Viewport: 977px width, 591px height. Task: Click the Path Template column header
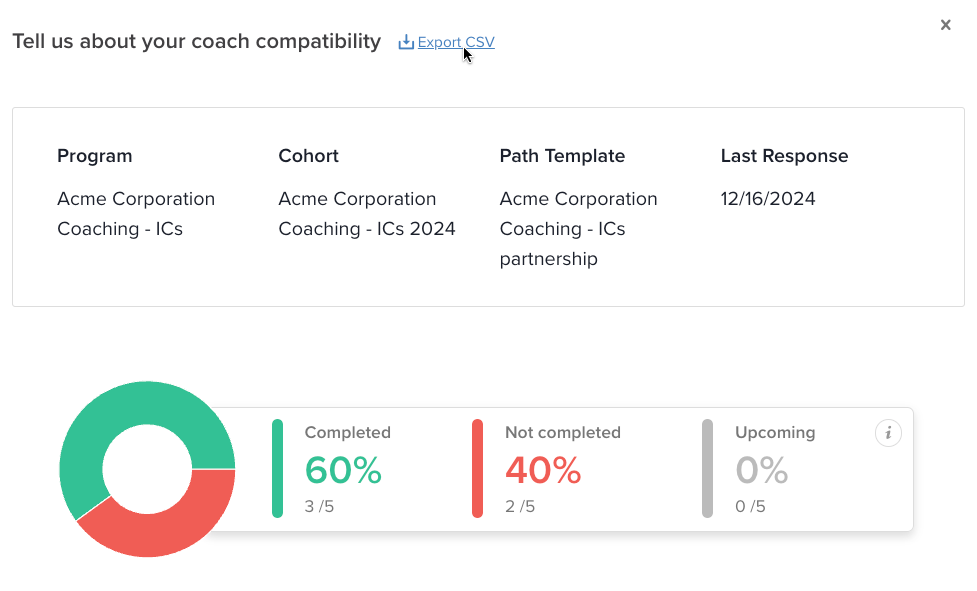point(562,156)
